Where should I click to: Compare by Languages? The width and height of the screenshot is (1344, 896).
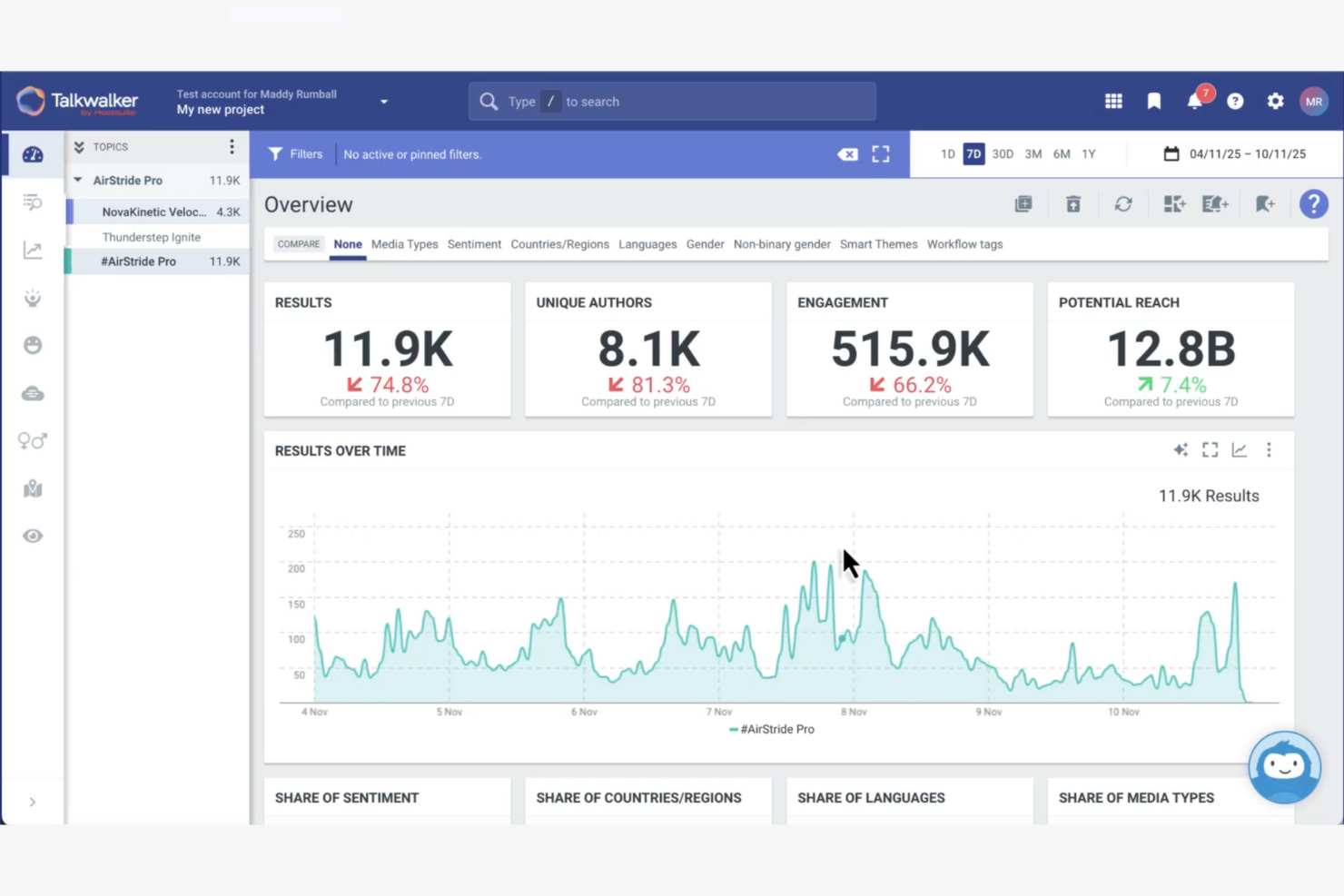click(x=647, y=244)
